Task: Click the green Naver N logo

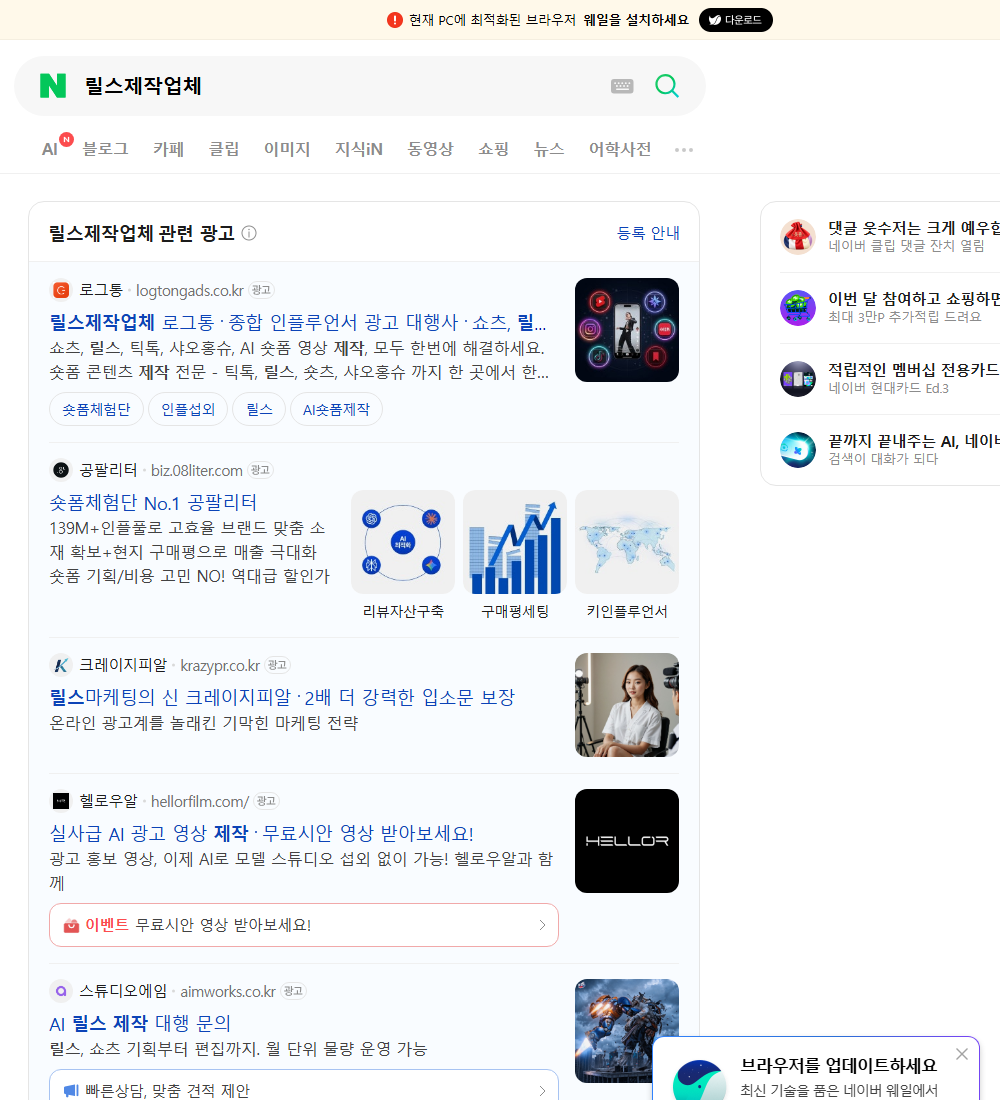Action: (x=53, y=86)
